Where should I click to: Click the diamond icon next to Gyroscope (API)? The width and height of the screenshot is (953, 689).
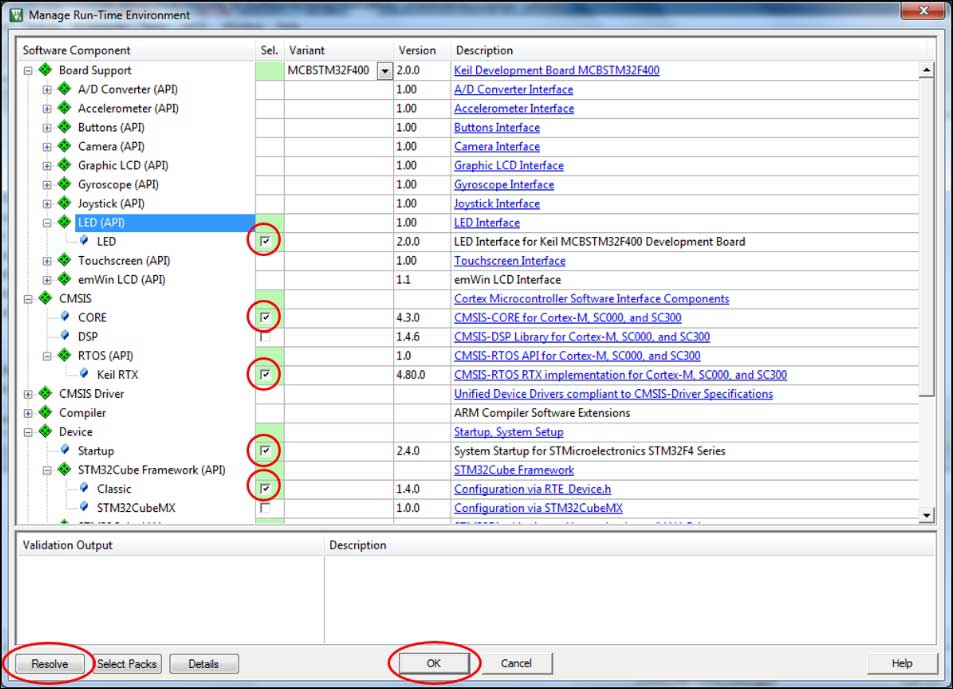click(x=64, y=184)
